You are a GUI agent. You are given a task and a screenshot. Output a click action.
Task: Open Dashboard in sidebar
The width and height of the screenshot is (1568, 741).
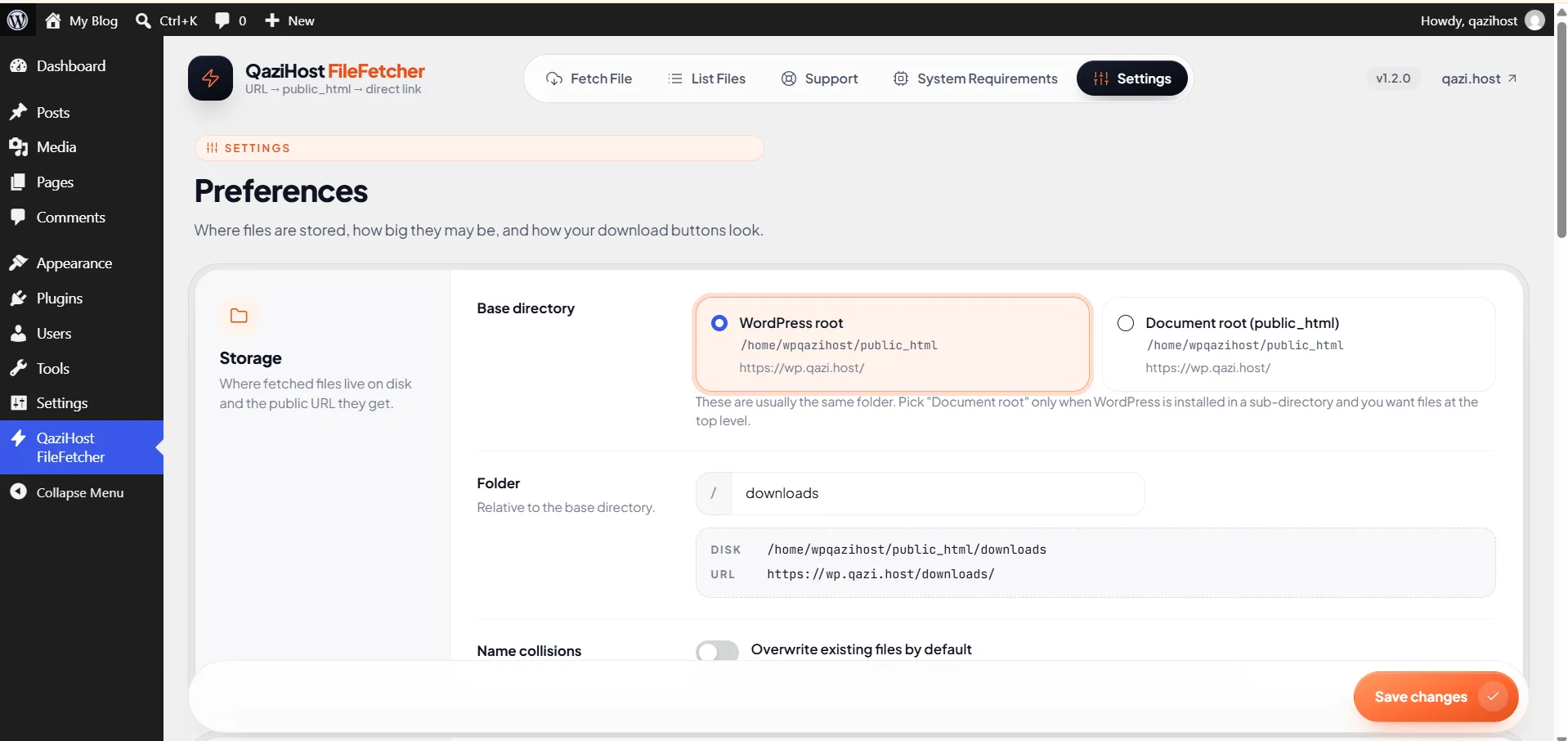pyautogui.click(x=71, y=66)
